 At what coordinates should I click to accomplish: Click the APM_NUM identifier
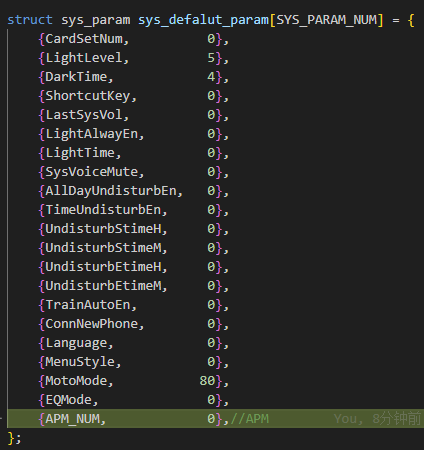pos(72,419)
